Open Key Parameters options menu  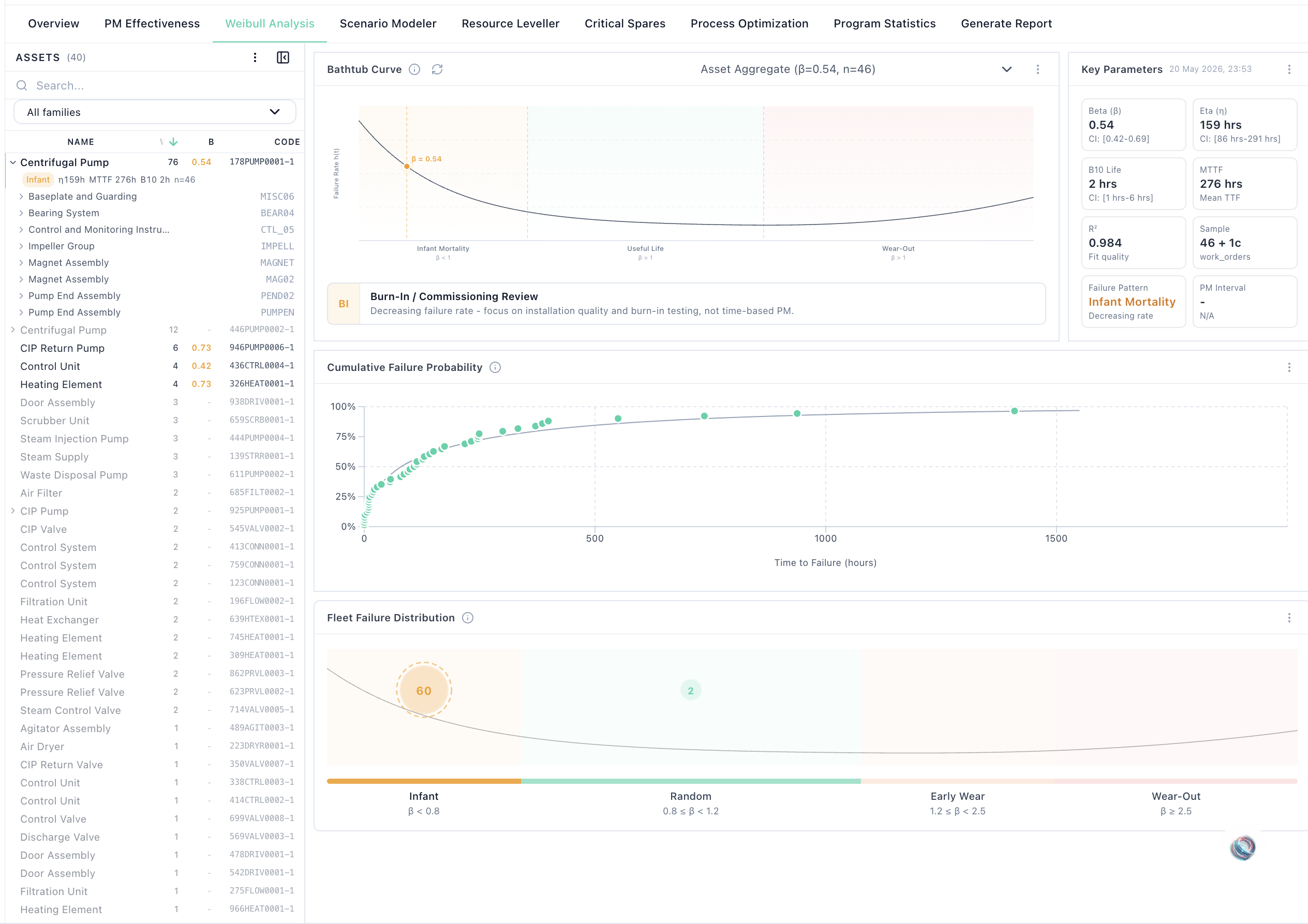pos(1289,69)
